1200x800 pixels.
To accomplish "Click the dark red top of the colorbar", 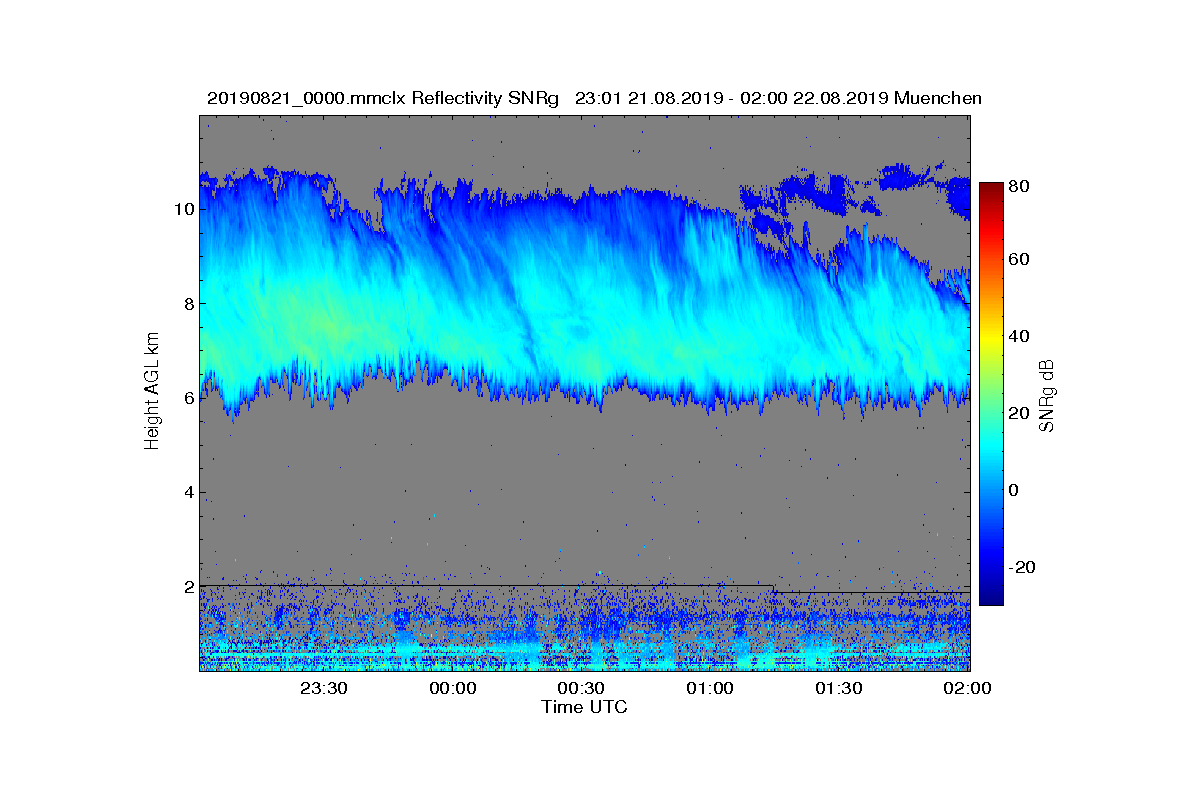I will pyautogui.click(x=991, y=189).
